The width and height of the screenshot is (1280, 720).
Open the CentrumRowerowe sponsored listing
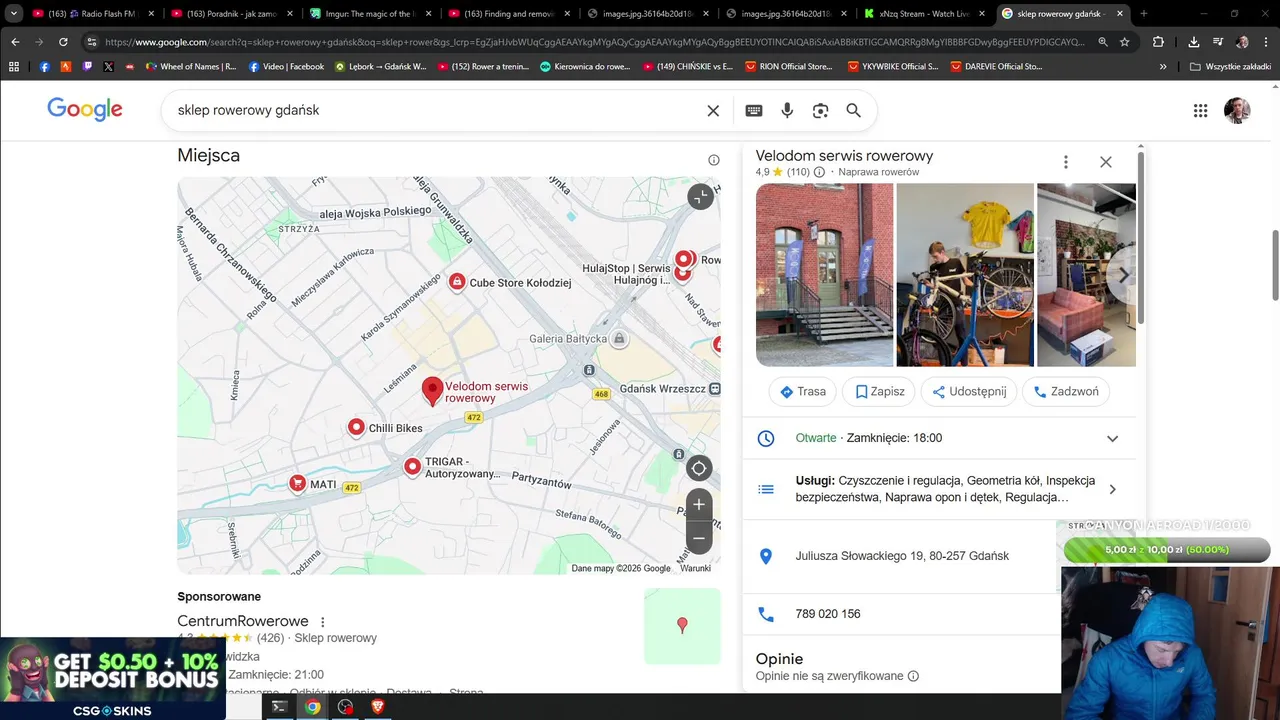(x=243, y=621)
